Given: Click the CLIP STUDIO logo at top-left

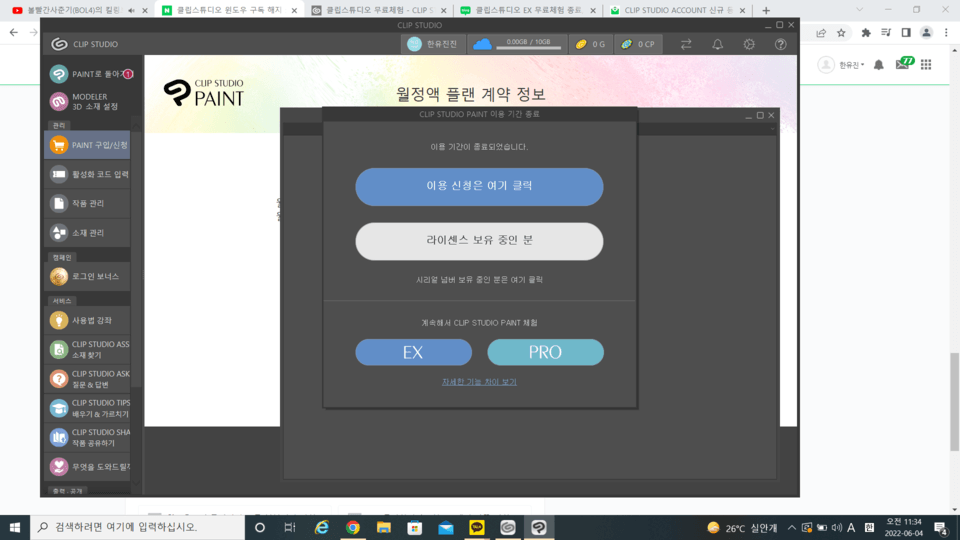Looking at the screenshot, I should 59,44.
